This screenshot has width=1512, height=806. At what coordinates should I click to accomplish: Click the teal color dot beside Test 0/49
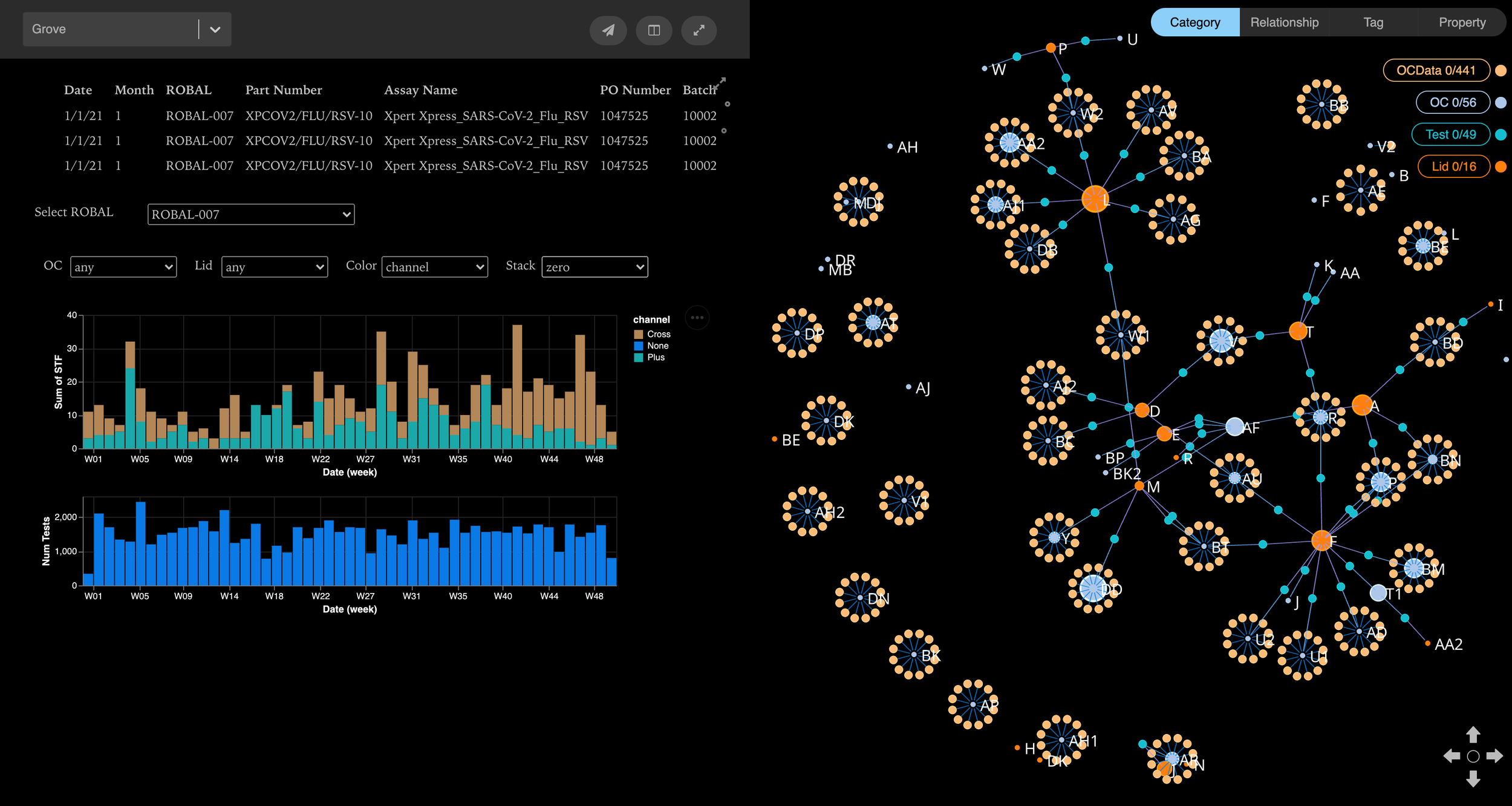pos(1499,134)
